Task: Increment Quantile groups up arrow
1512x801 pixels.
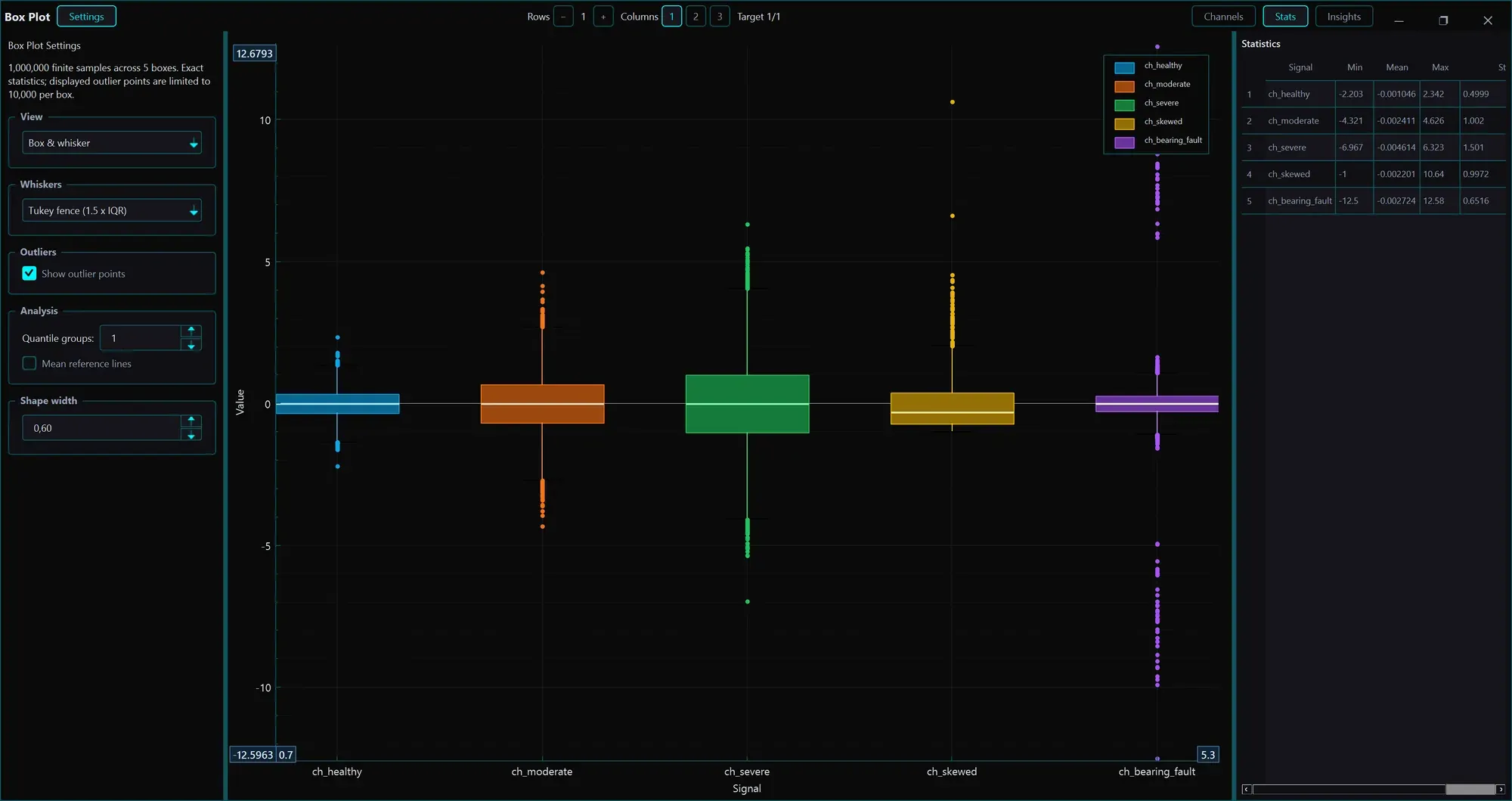Action: pos(191,331)
